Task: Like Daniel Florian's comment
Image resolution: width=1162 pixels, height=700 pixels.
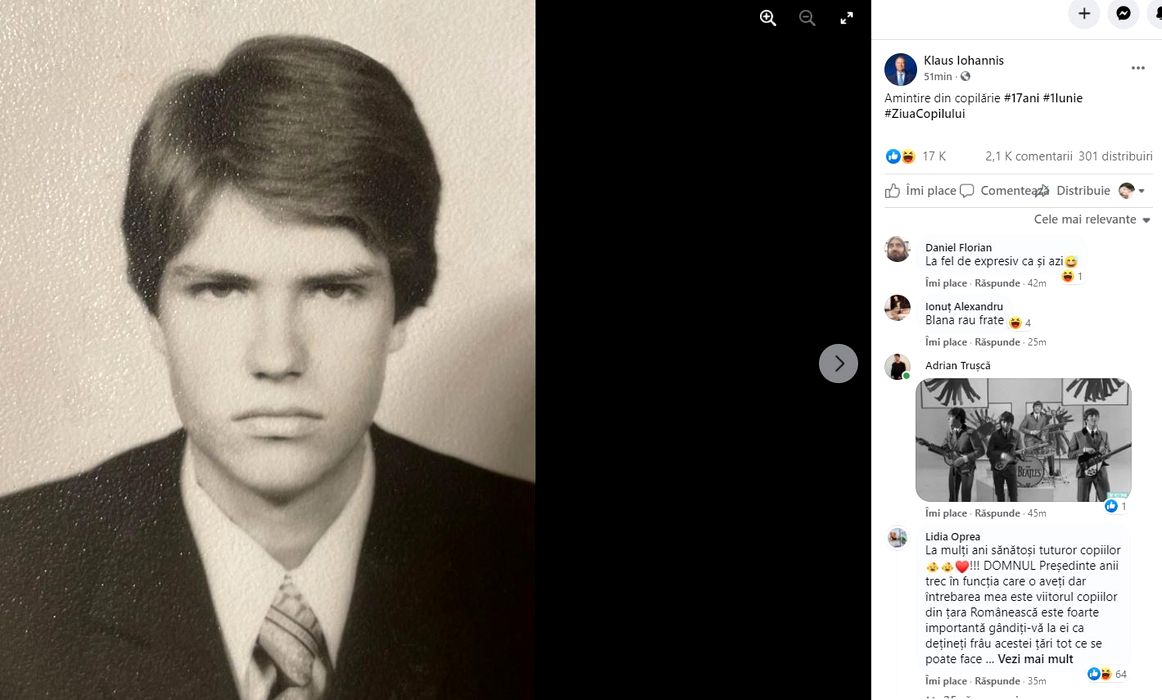Action: tap(946, 283)
